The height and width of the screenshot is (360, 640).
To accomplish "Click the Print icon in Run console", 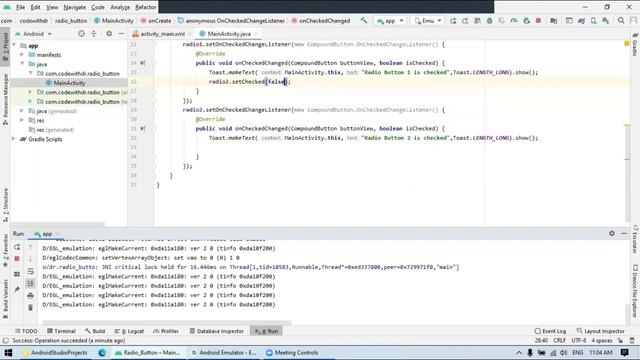I will coord(31,295).
